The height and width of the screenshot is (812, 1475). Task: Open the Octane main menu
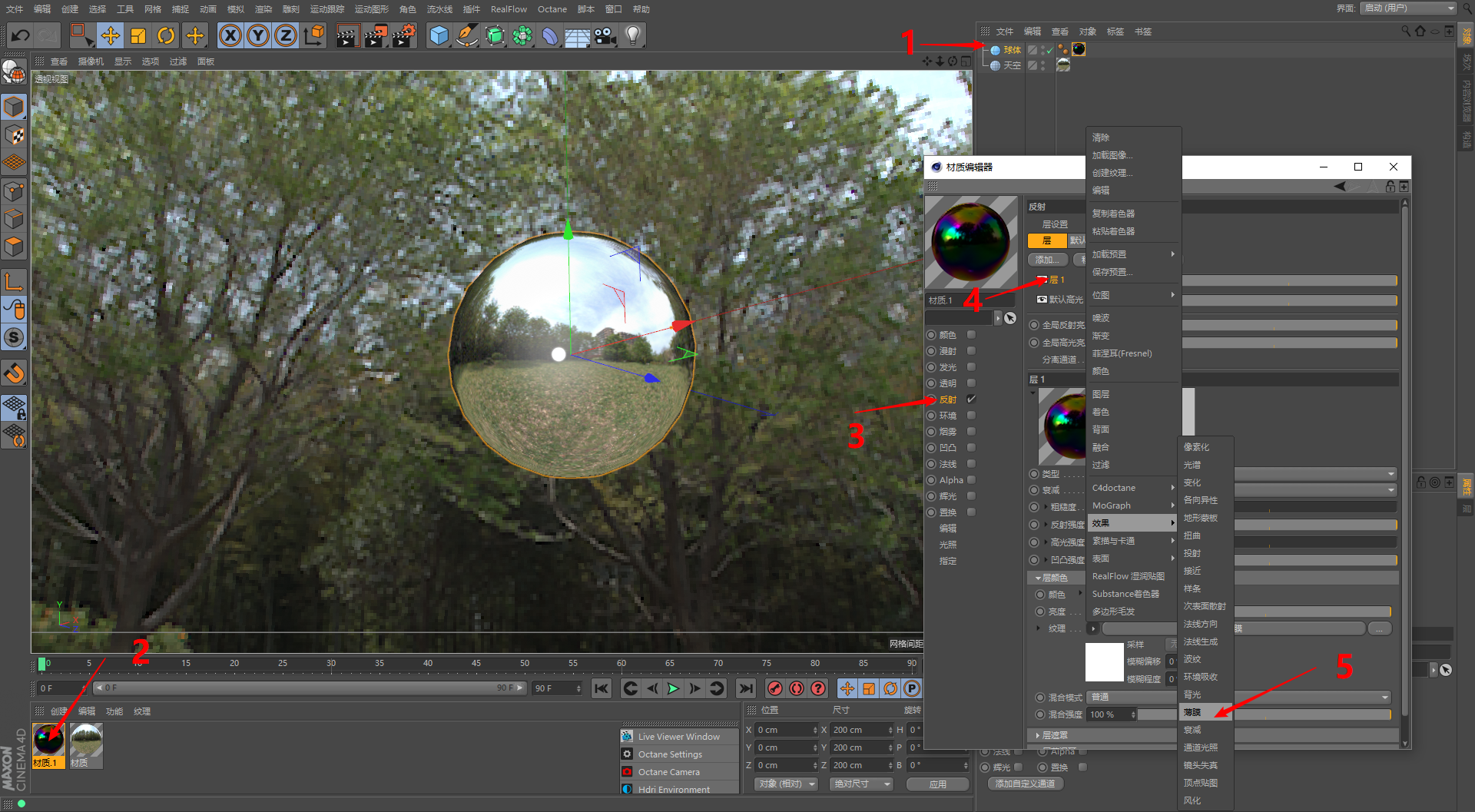[x=552, y=9]
